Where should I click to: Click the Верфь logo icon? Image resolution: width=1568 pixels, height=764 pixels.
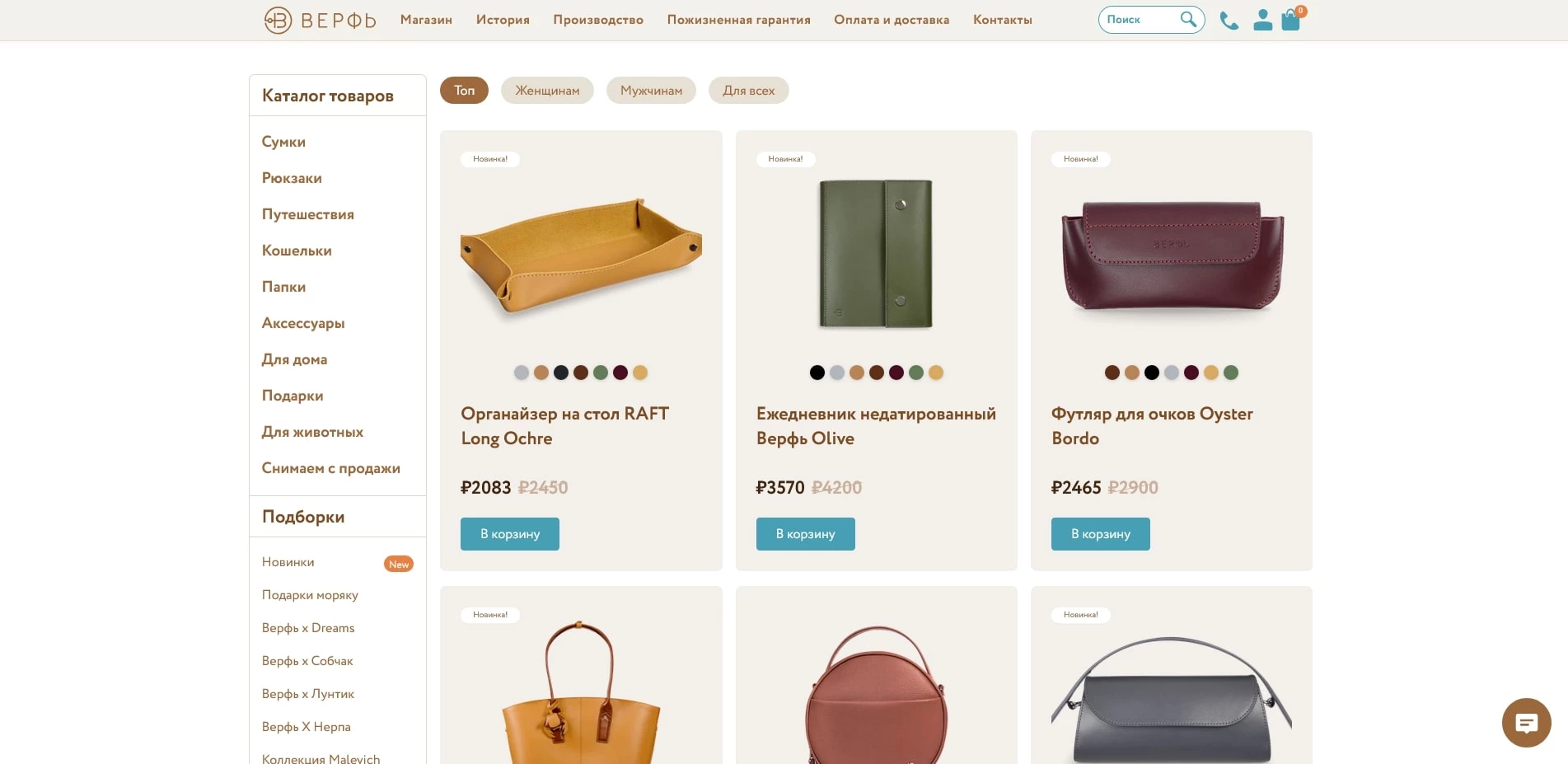pyautogui.click(x=278, y=20)
